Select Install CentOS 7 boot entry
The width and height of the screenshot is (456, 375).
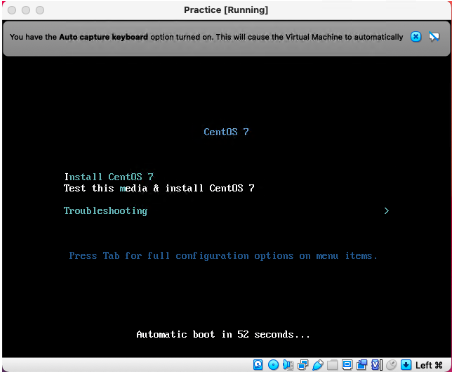109,176
